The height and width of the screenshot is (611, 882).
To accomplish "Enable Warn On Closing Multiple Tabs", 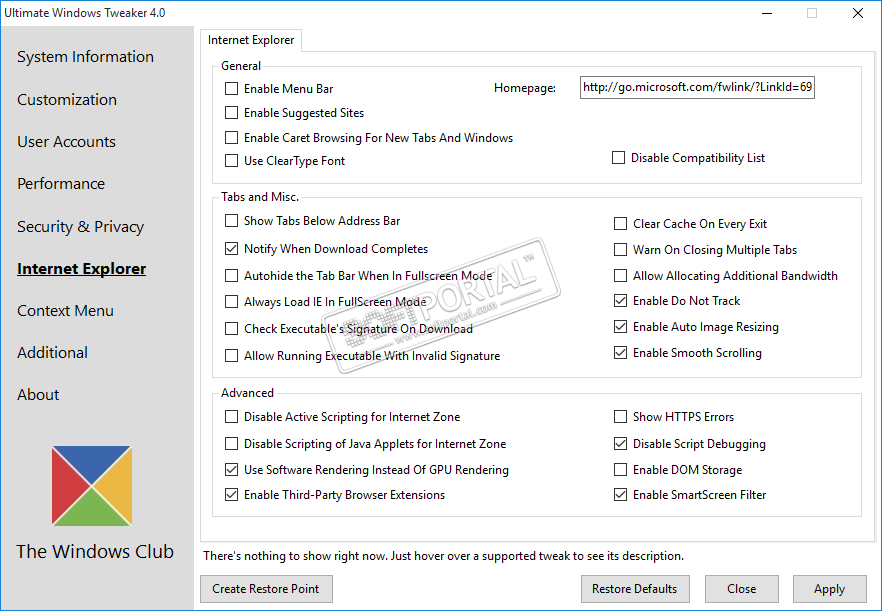I will click(x=620, y=249).
